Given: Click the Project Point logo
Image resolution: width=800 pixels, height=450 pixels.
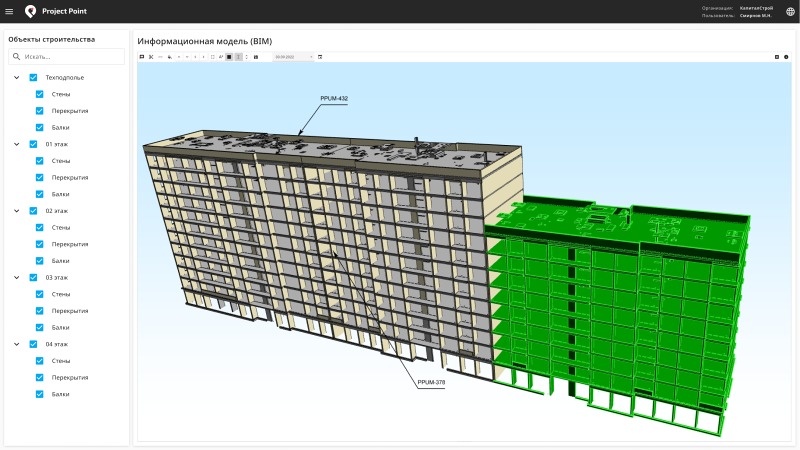Looking at the screenshot, I should pos(31,11).
